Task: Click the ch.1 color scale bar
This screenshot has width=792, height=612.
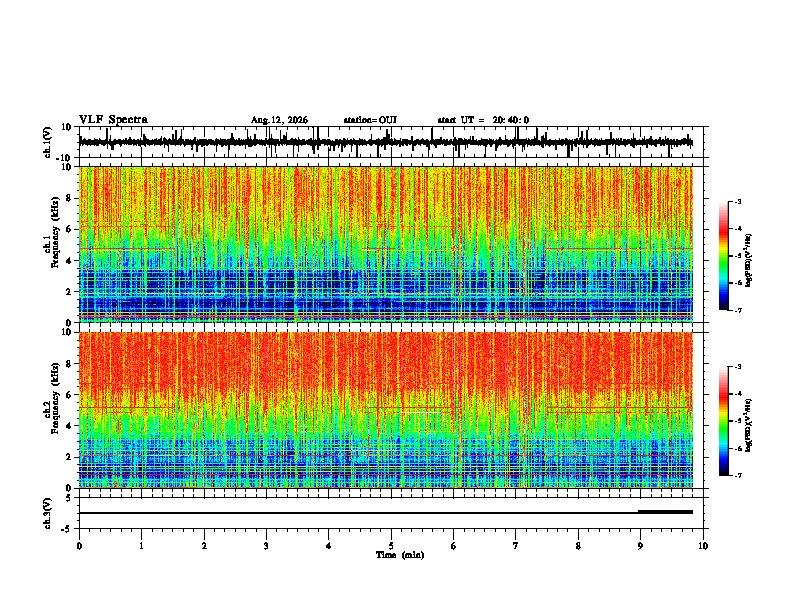Action: 724,256
